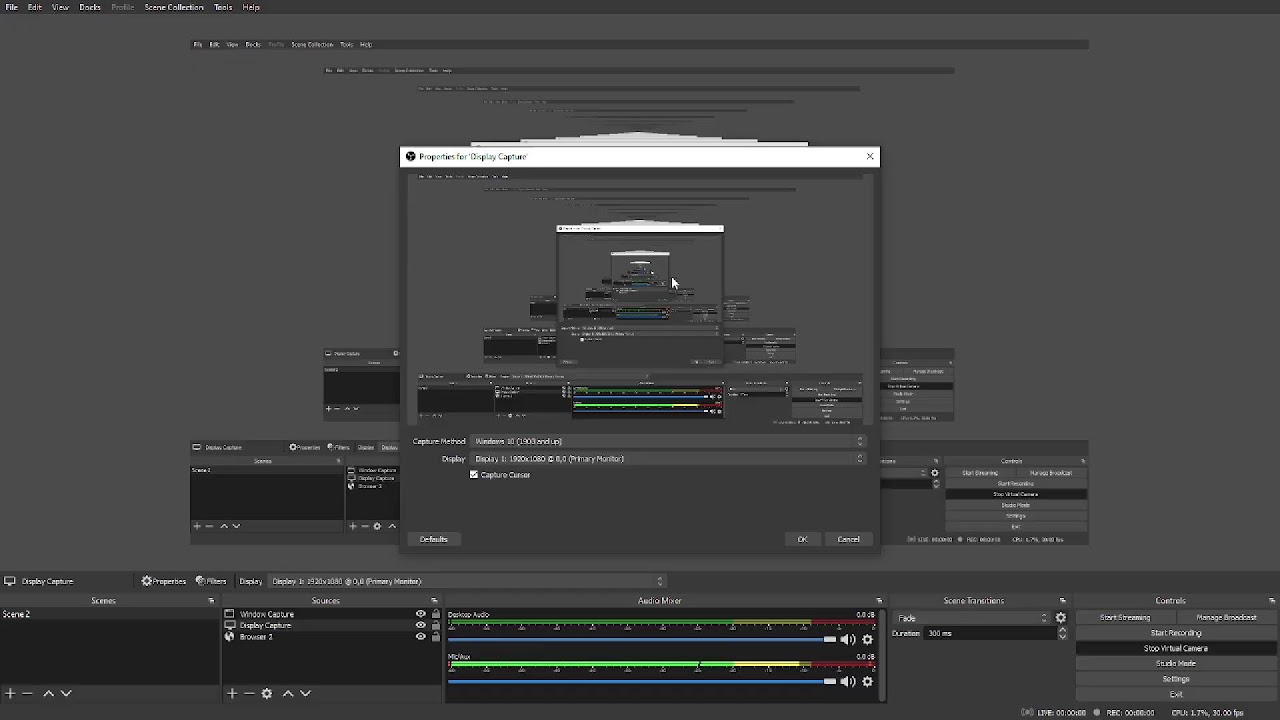Increase transition duration with up arrow
This screenshot has height=720, width=1280.
[x=1061, y=630]
